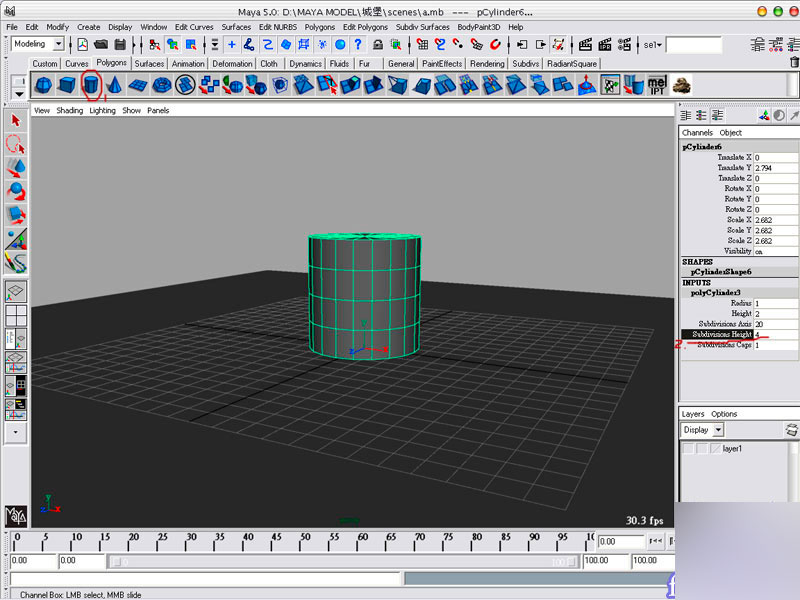Click the create new layer icon
The height and width of the screenshot is (600, 800).
791,430
